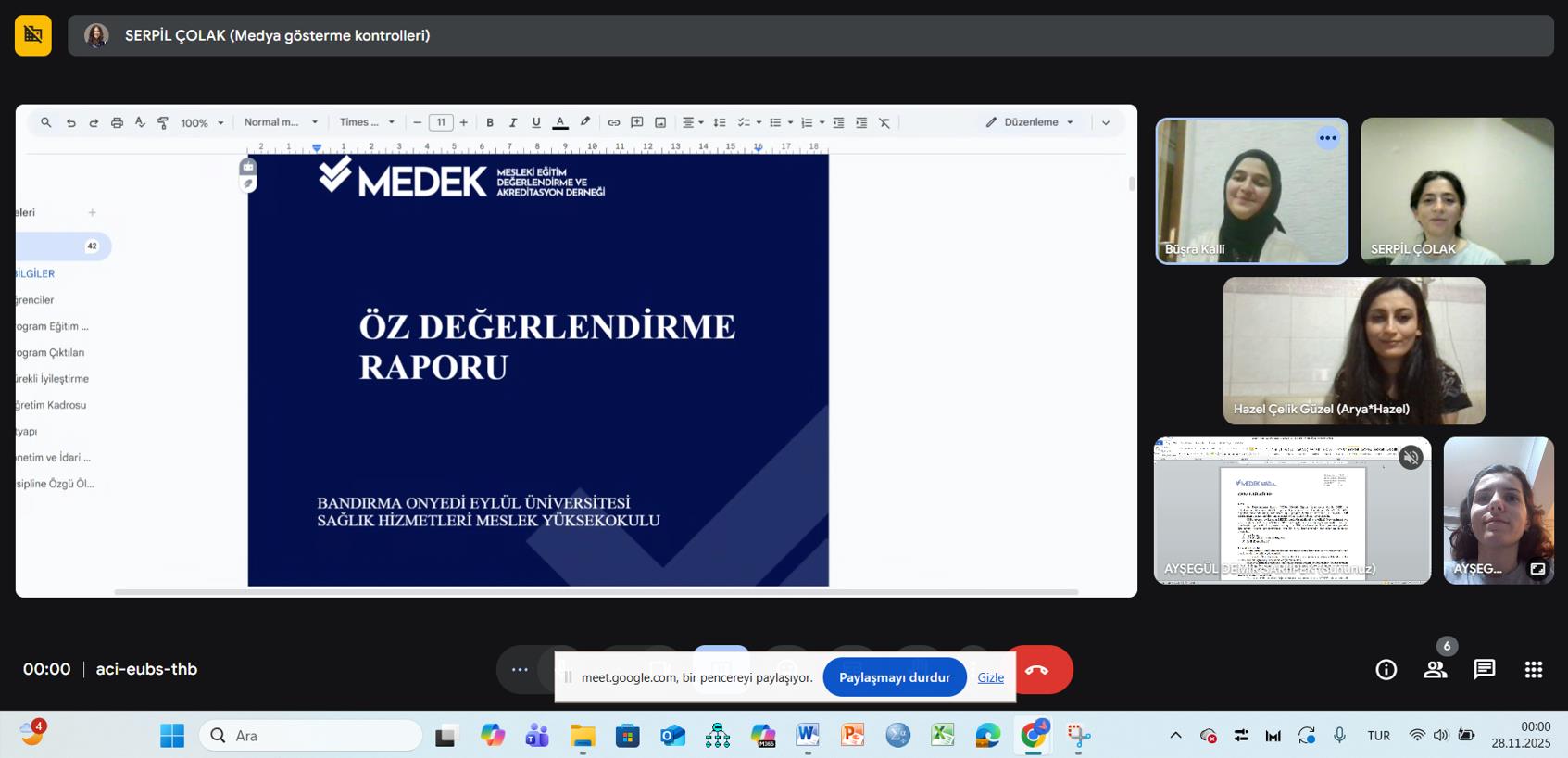Click the undo arrow in Docs toolbar
1568x758 pixels.
[x=70, y=122]
